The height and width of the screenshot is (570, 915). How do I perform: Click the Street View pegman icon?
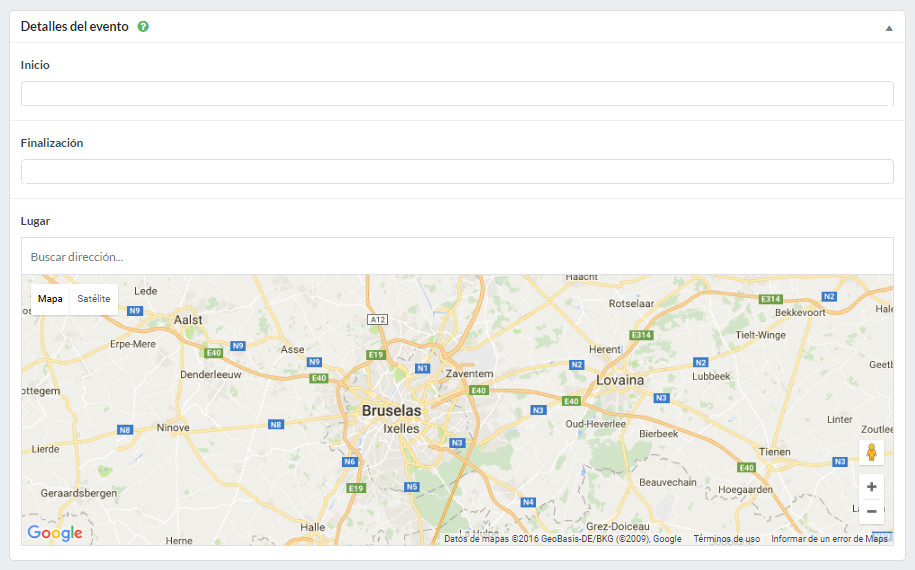point(871,452)
